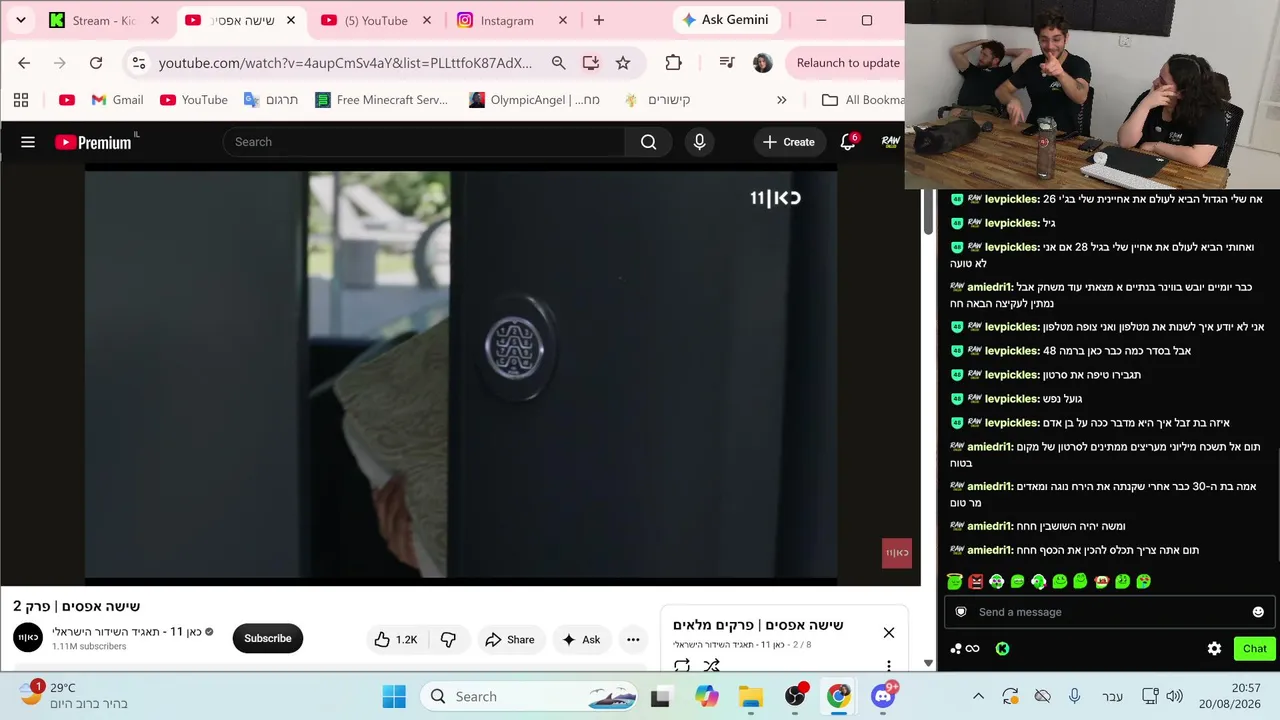The width and height of the screenshot is (1280, 720).
Task: Open Windows Start menu
Action: point(394,696)
